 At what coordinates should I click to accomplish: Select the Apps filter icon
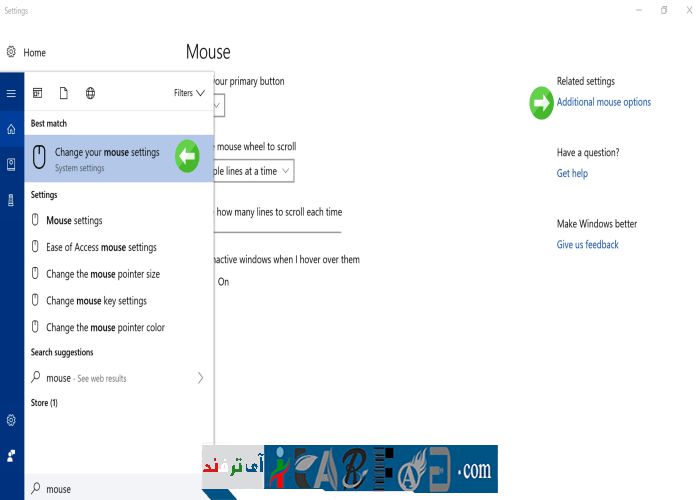point(38,93)
